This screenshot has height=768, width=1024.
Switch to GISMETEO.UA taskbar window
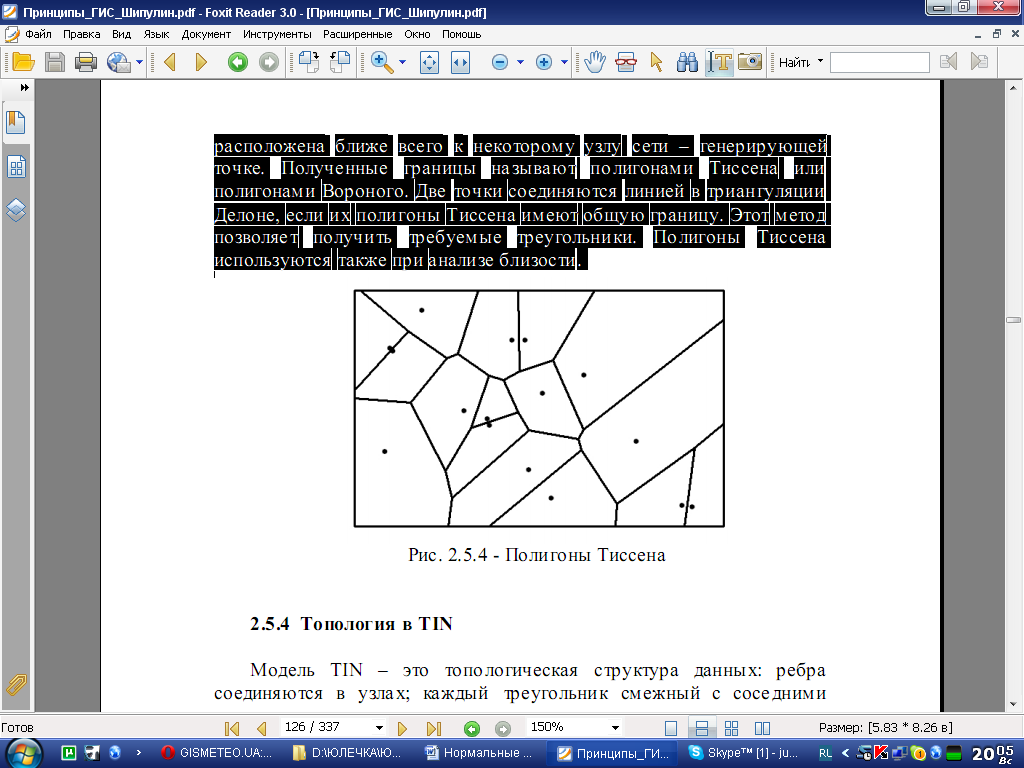click(x=217, y=753)
